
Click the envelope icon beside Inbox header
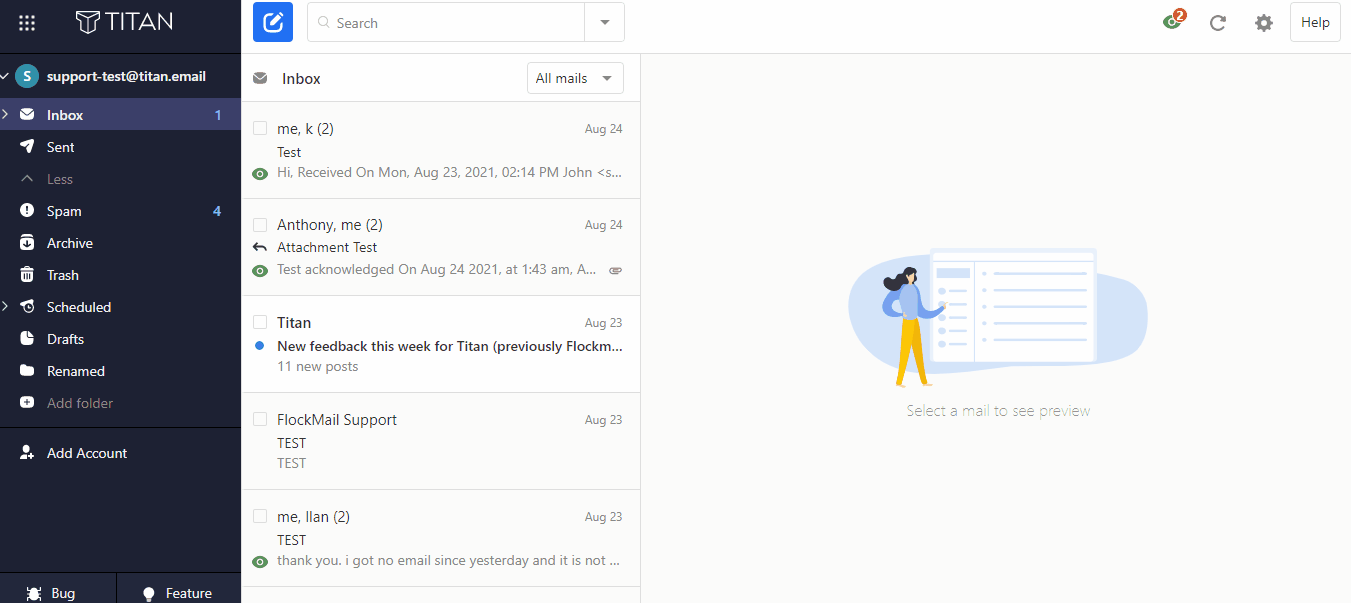click(260, 78)
